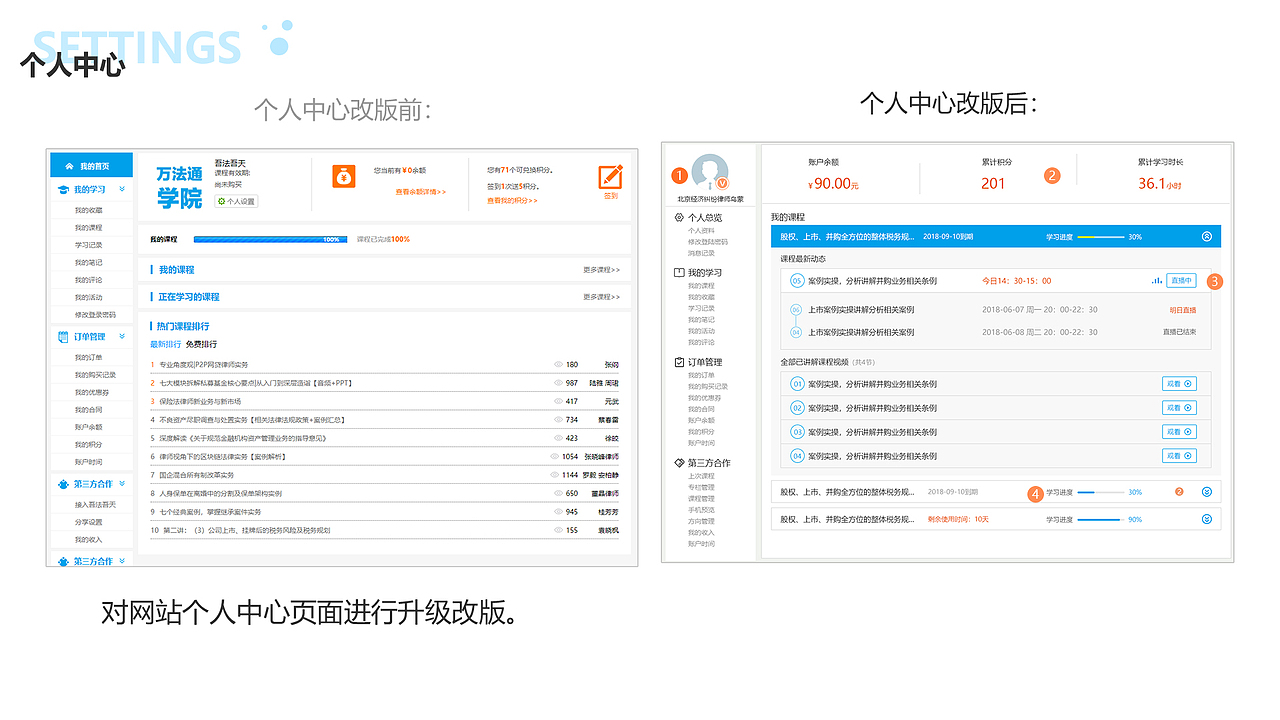Open ranked course 国企混合所有制改革实务
Screen dimensions: 1280x720
click(196, 475)
